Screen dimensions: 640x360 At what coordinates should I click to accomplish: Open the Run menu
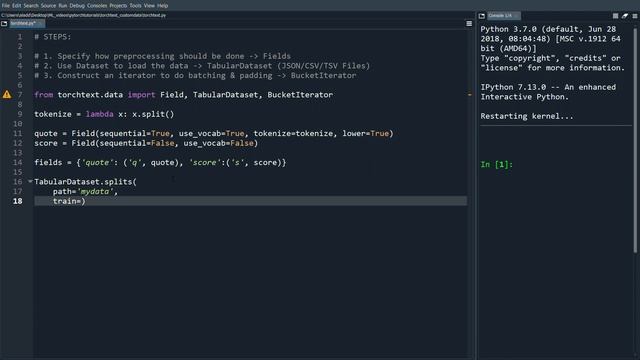(x=62, y=6)
